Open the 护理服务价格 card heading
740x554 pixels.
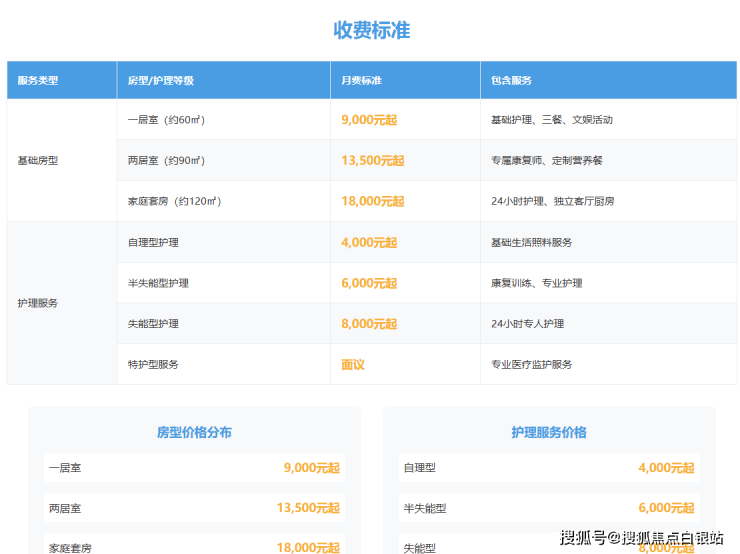(x=549, y=432)
